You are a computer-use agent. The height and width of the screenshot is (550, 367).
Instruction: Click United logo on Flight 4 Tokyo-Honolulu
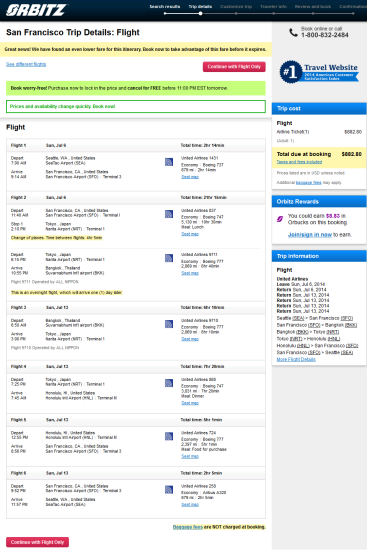coord(169,383)
